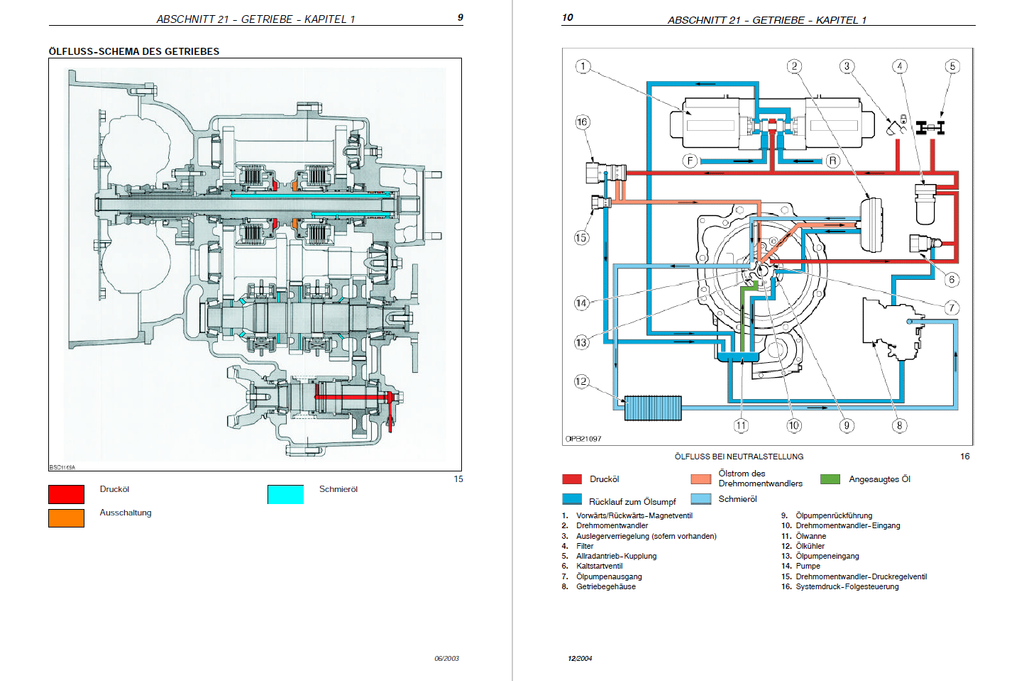Click the light blue Schmieröl swatch on the right page
The height and width of the screenshot is (681, 1024).
(x=701, y=499)
